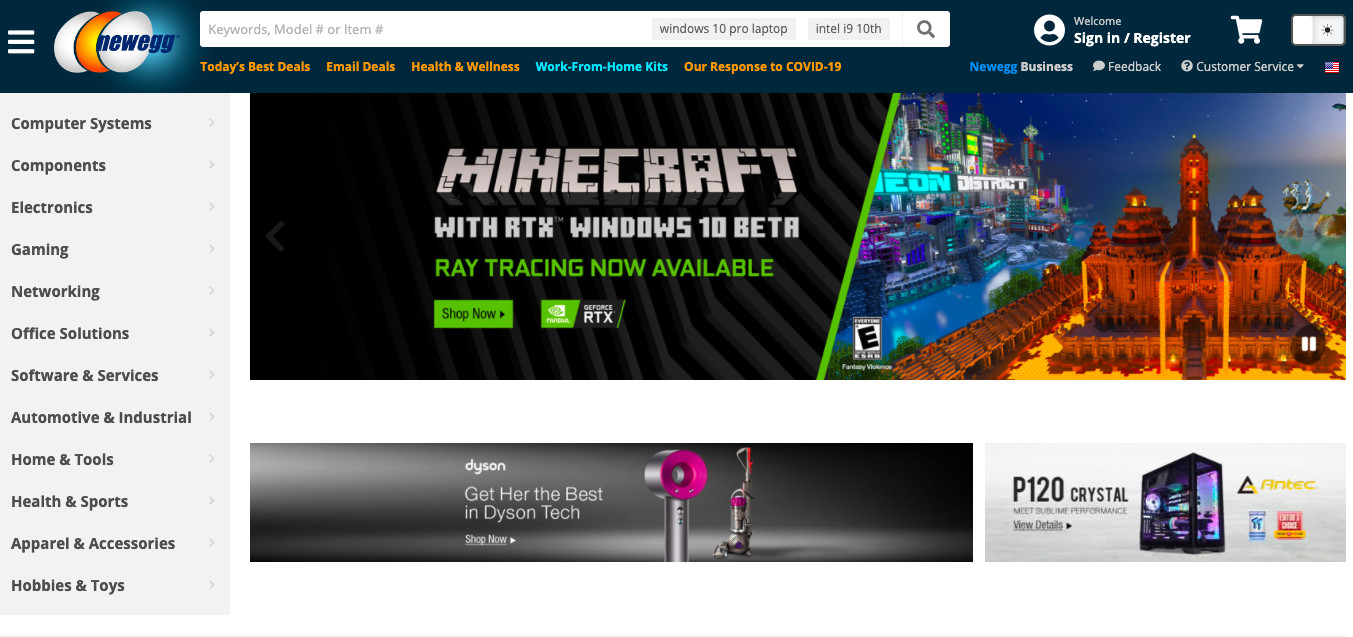Open Health & Wellness link
Image resolution: width=1353 pixels, height=637 pixels.
click(465, 66)
